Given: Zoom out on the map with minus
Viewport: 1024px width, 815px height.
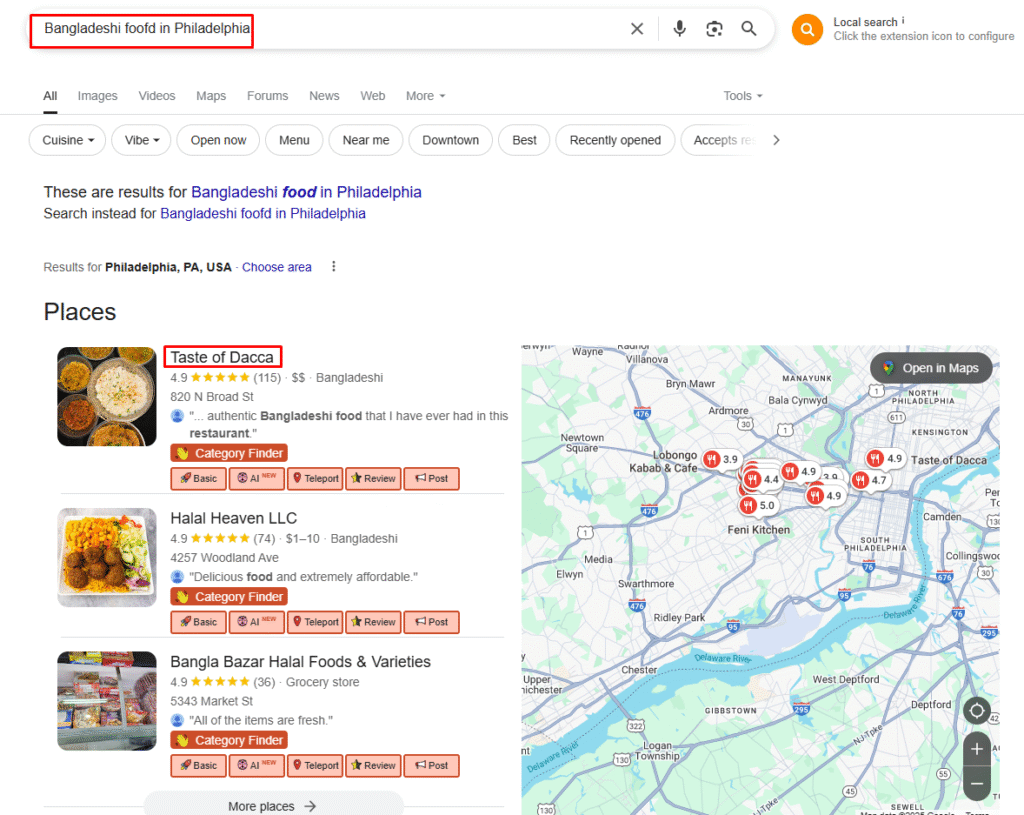Looking at the screenshot, I should point(976,783).
